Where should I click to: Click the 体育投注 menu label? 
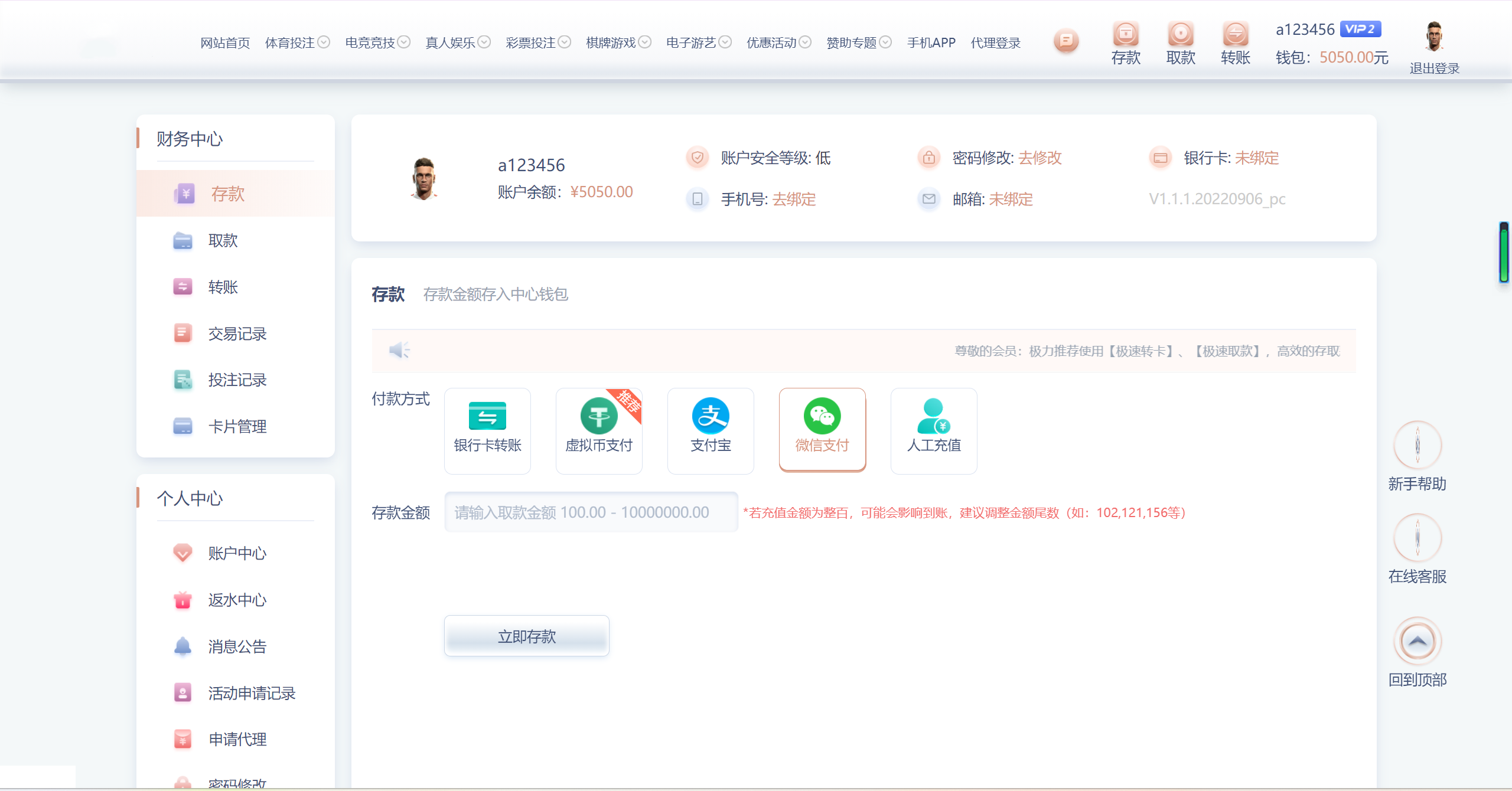point(290,43)
